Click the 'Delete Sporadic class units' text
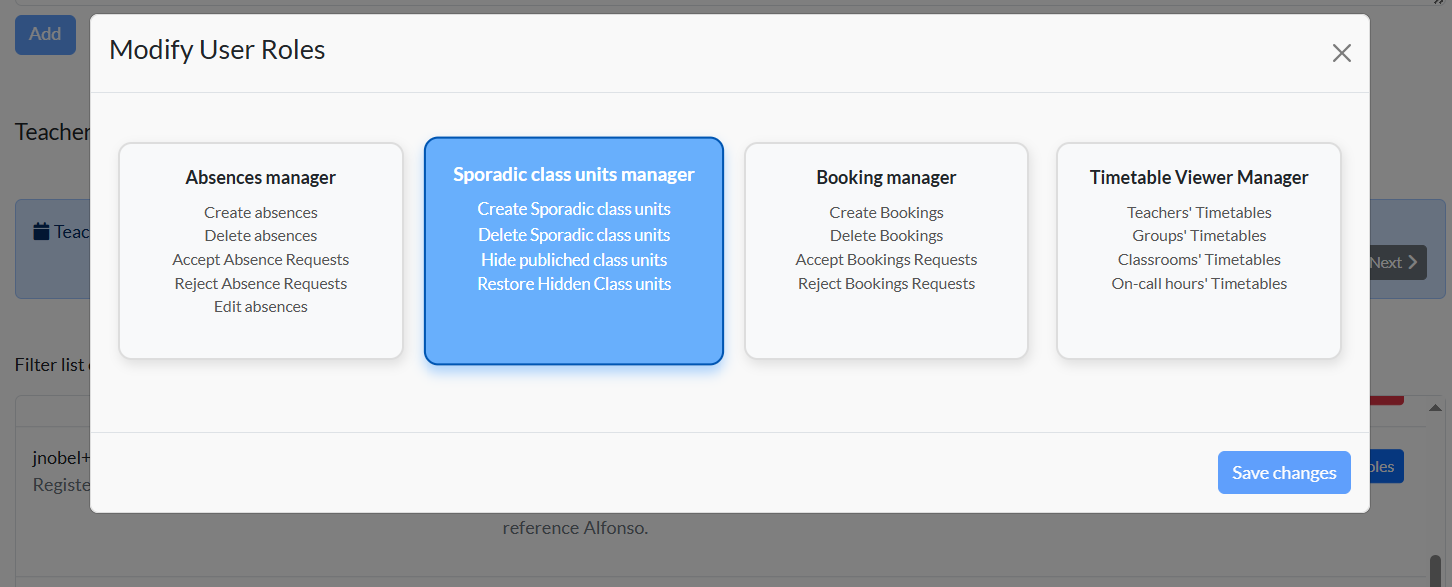This screenshot has height=587, width=1452. tap(574, 235)
